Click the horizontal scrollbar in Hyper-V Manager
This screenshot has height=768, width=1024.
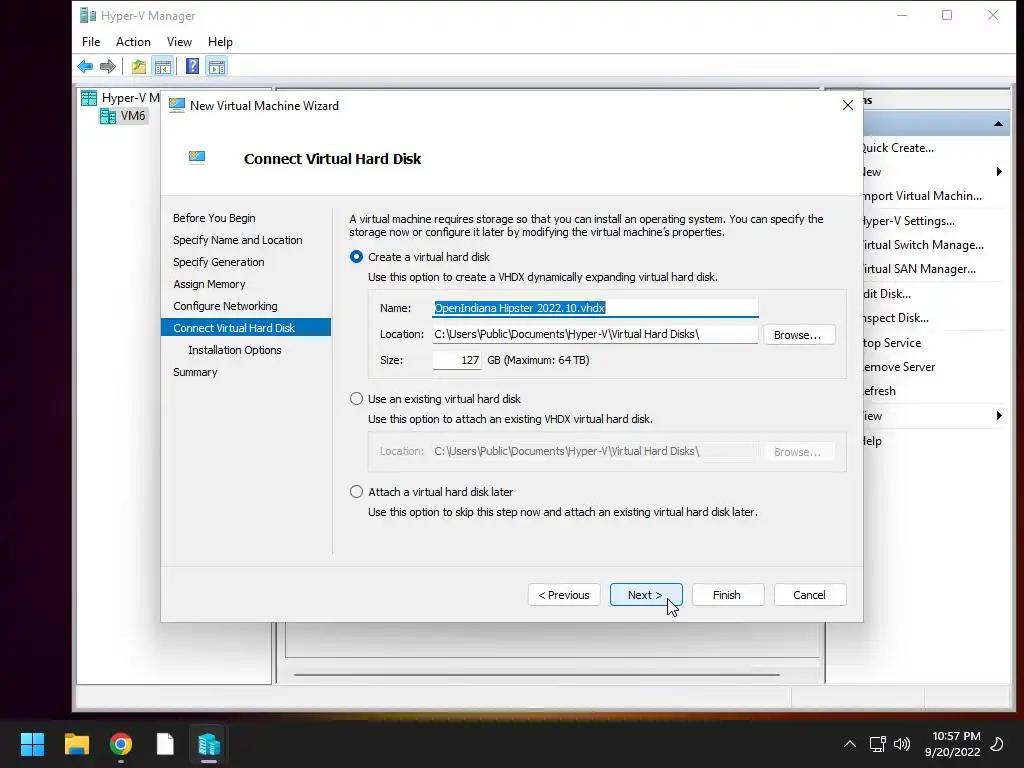(536, 675)
